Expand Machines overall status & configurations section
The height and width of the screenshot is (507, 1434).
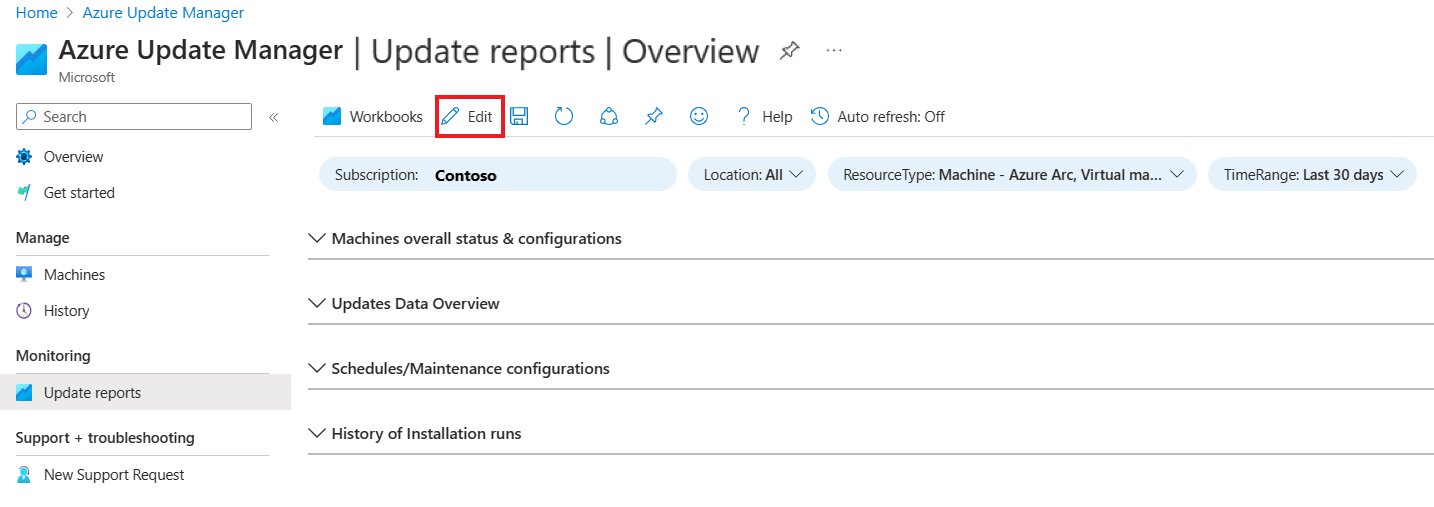click(477, 239)
